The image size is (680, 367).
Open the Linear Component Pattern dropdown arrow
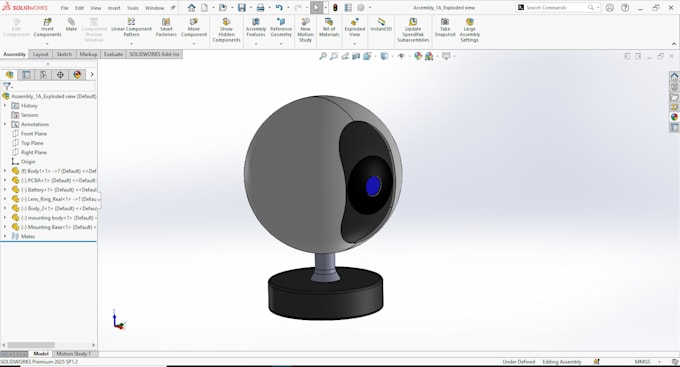131,44
